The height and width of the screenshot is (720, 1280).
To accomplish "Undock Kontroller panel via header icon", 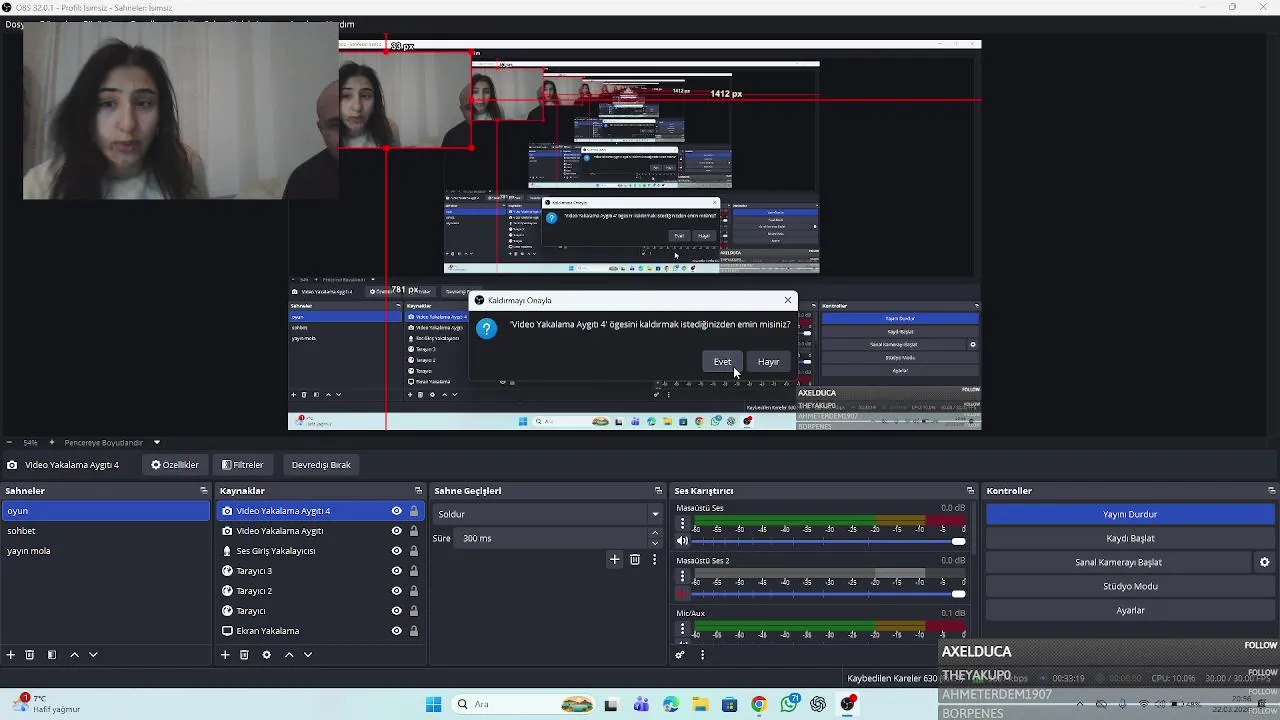I will coord(1271,491).
